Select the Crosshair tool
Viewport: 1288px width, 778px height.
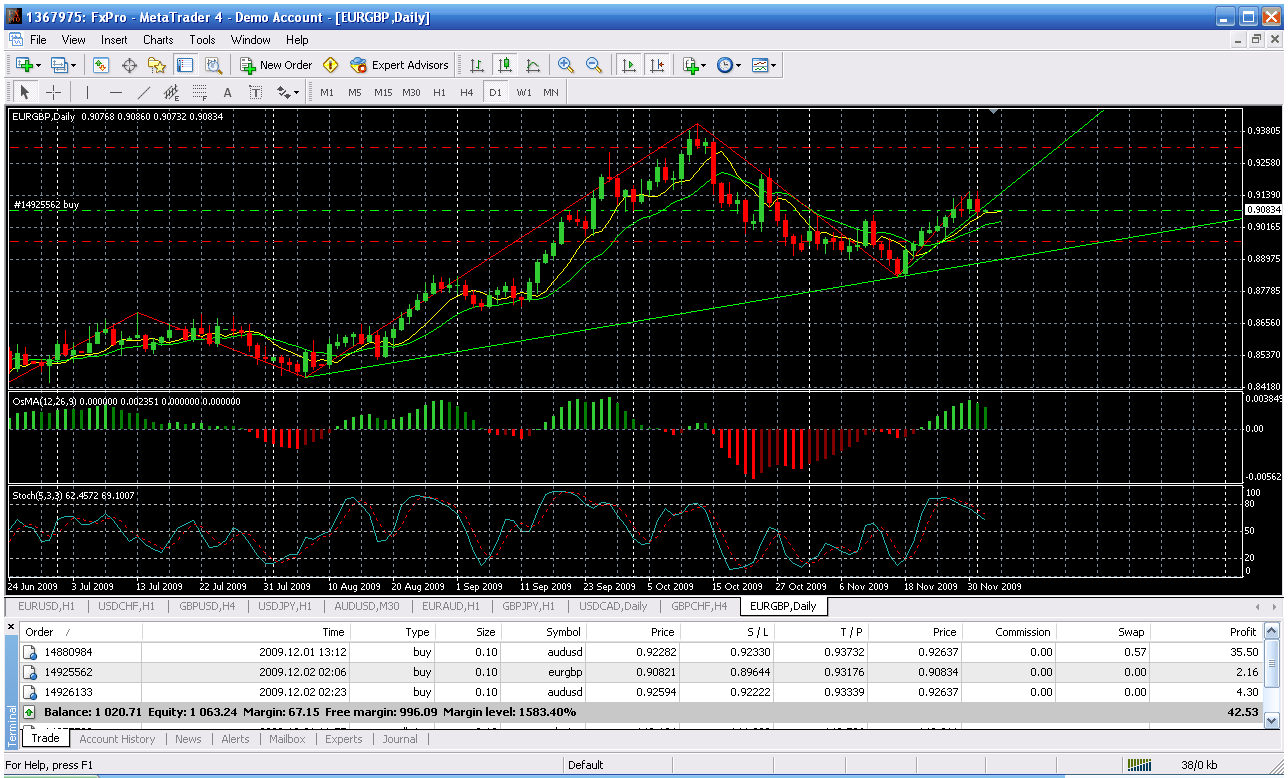click(53, 93)
